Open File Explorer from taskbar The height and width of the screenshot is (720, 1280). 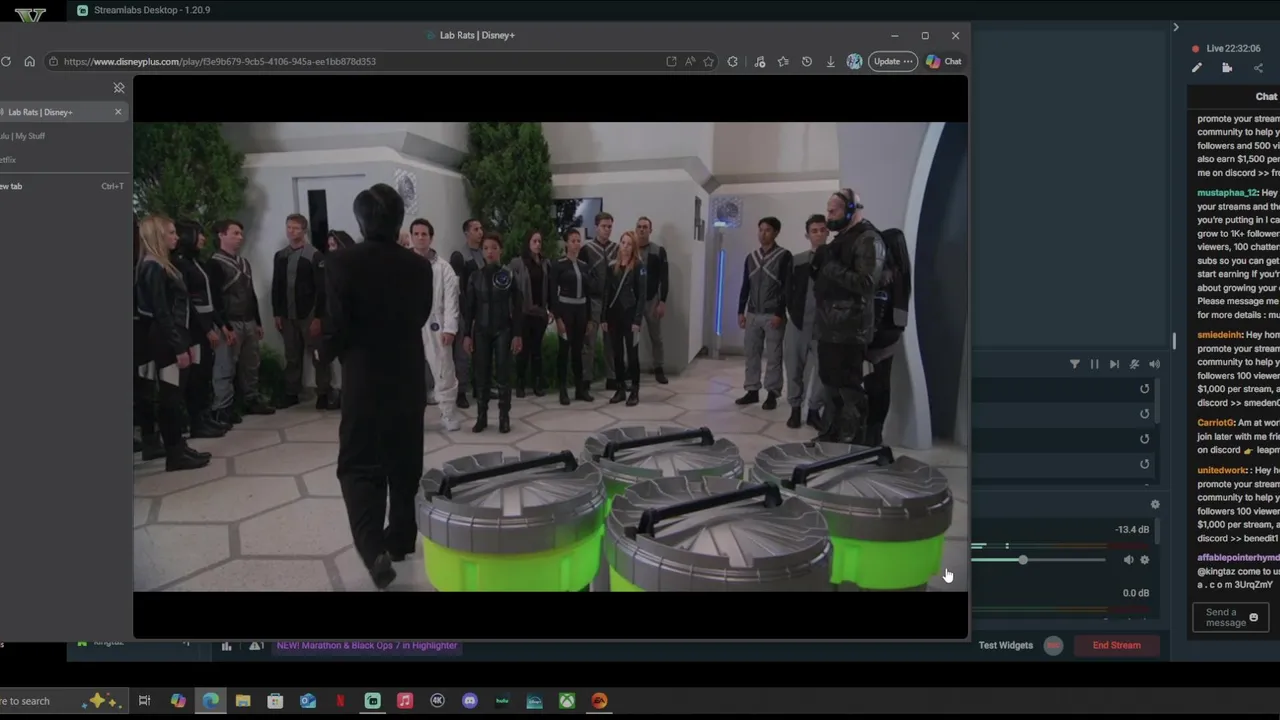pos(243,701)
